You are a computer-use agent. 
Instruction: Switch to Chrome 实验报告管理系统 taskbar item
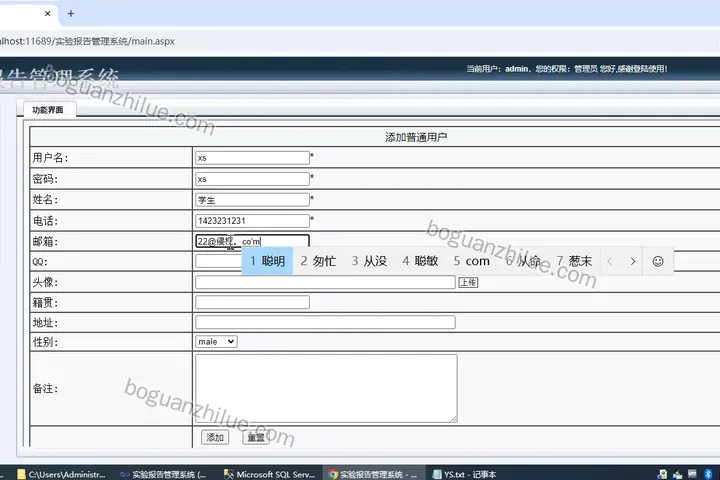click(373, 474)
